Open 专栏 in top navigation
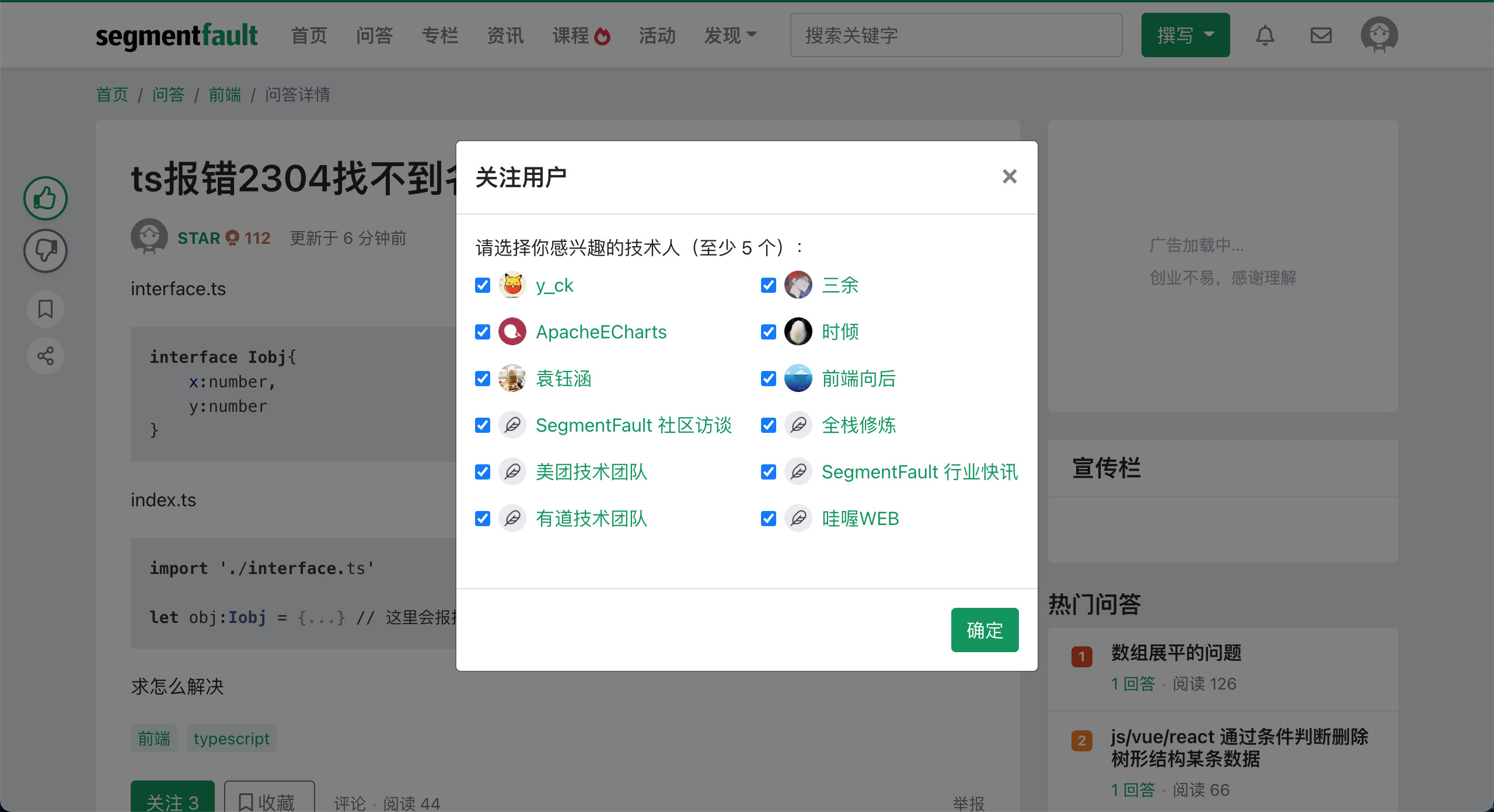Image resolution: width=1494 pixels, height=812 pixels. [440, 36]
